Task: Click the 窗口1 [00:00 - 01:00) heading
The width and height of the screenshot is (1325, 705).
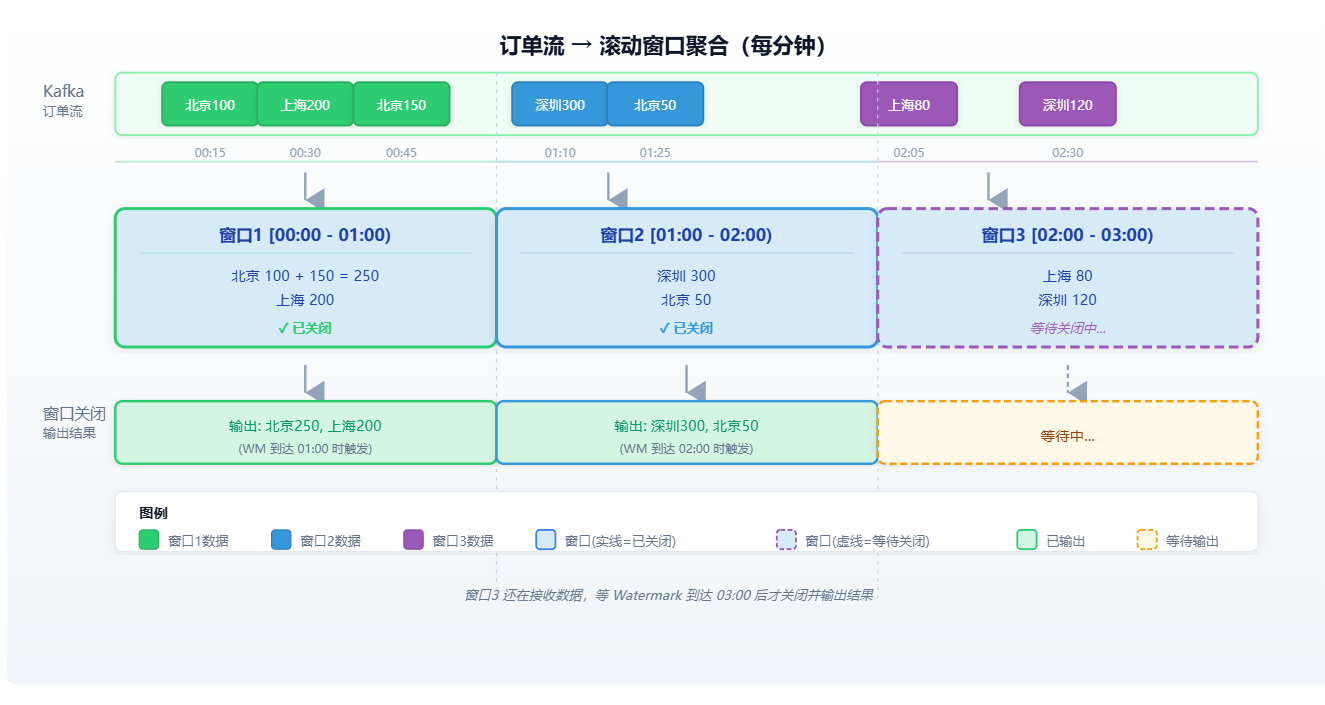Action: coord(305,236)
